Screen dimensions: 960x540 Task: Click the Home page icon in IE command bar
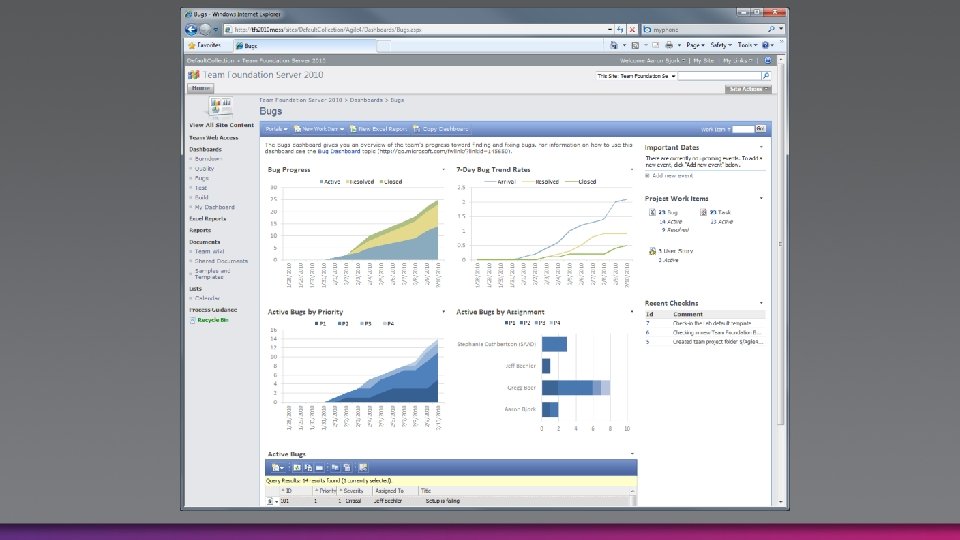[613, 45]
